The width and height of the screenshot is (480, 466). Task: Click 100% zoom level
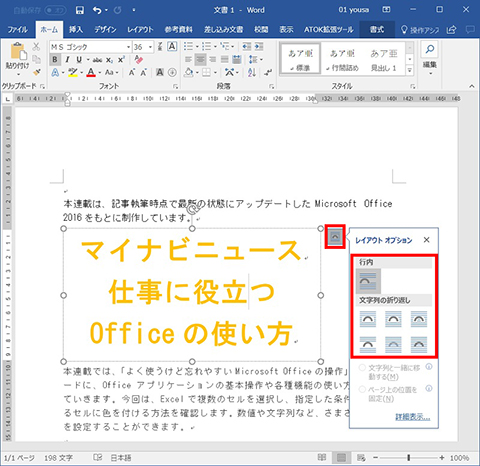[x=460, y=458]
